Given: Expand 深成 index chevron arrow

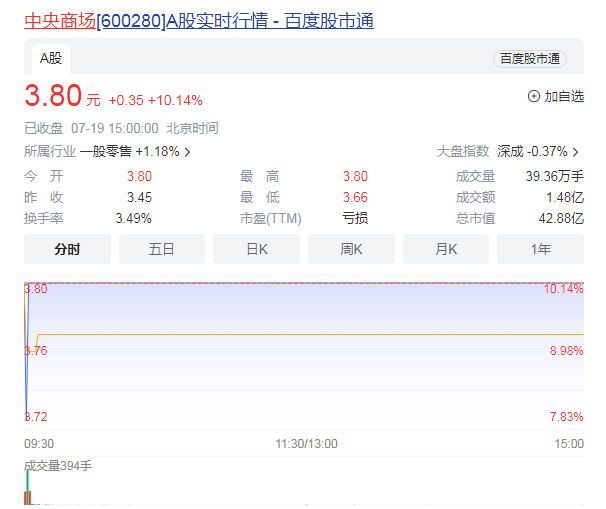Looking at the screenshot, I should click(x=575, y=152).
